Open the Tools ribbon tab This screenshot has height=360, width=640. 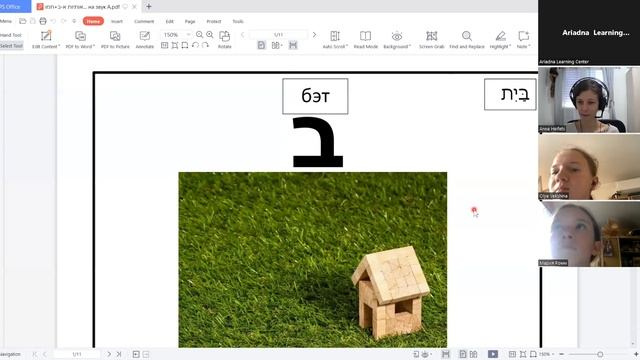click(238, 21)
